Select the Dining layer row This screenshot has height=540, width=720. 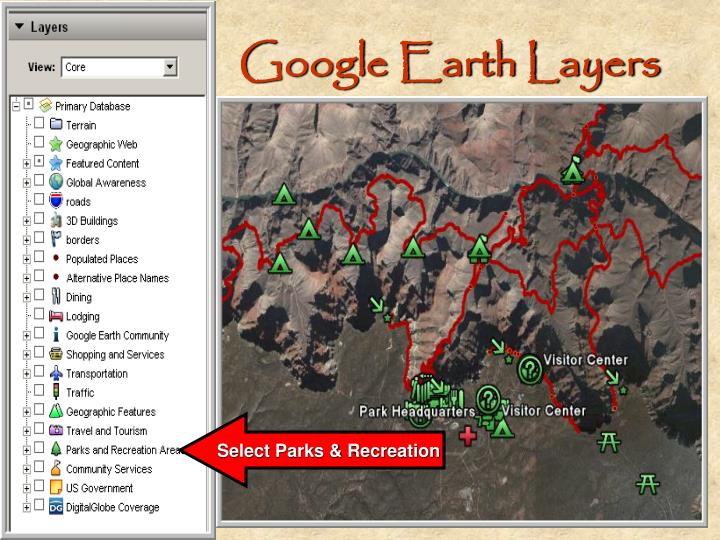79,297
